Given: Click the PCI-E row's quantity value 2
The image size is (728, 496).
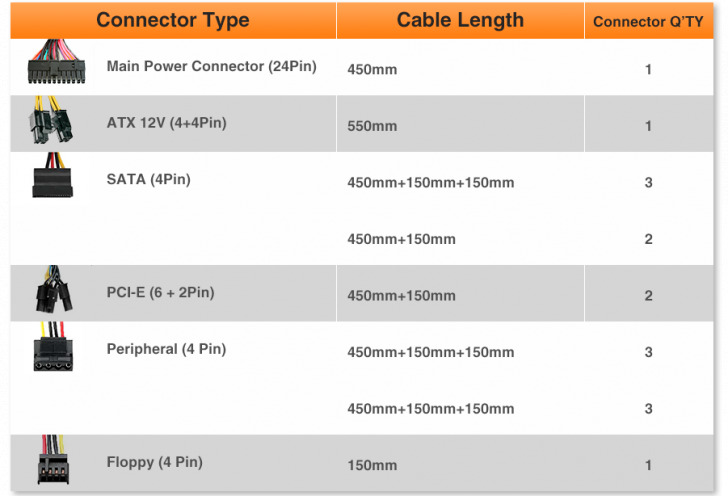Looking at the screenshot, I should click(x=649, y=296).
